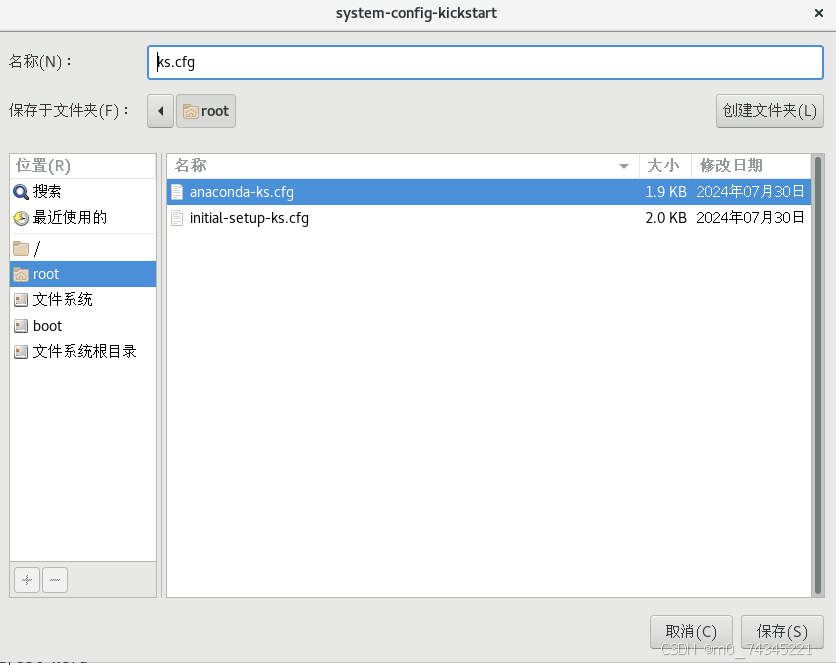The image size is (836, 665).
Task: Sort by 名称 column header
Action: point(403,166)
